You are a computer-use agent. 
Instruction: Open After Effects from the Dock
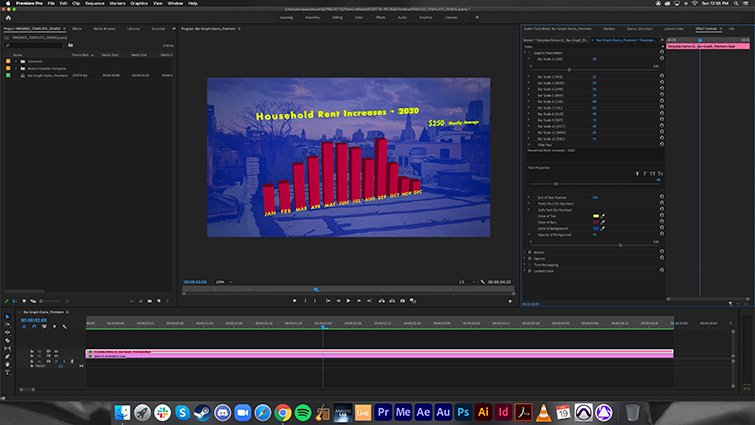(x=423, y=411)
